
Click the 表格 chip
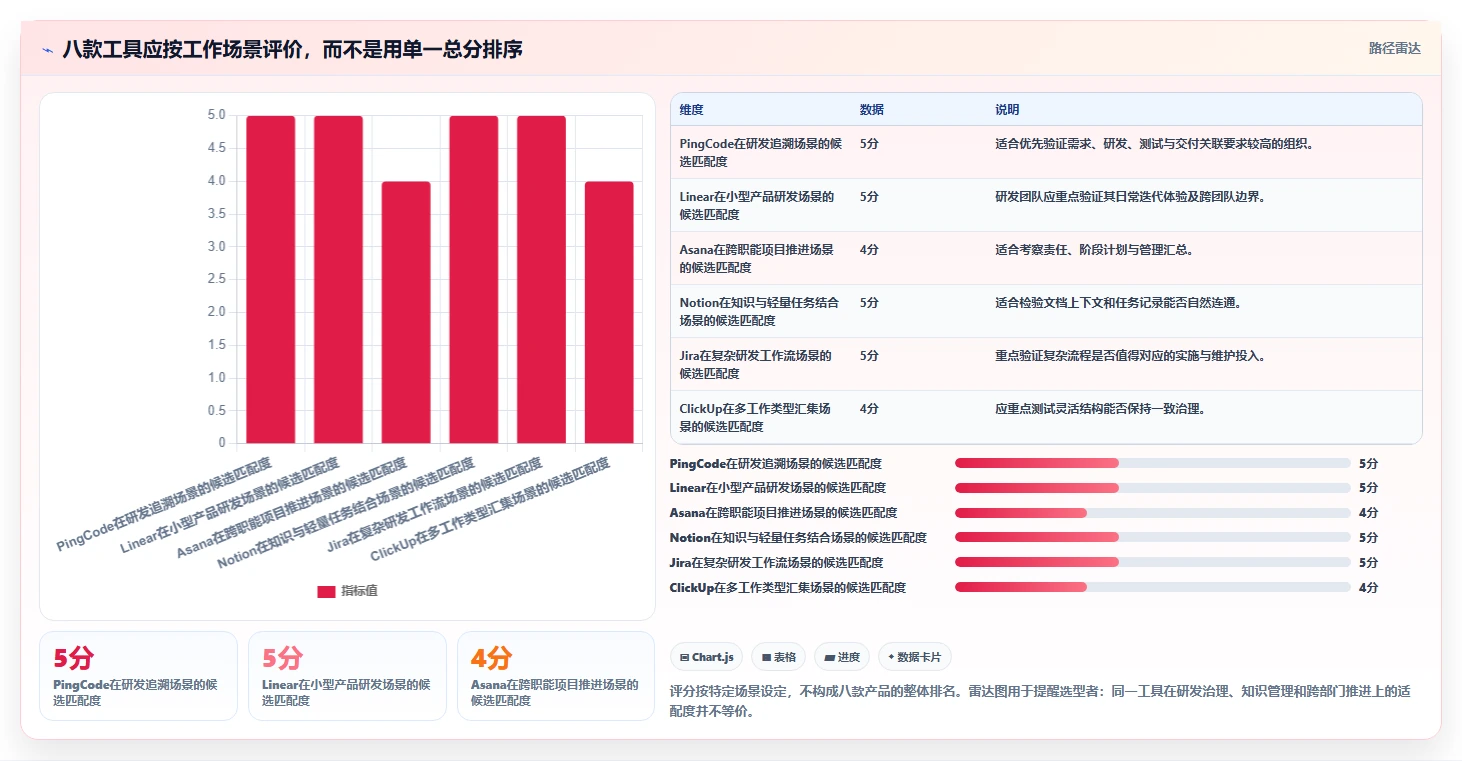(778, 657)
